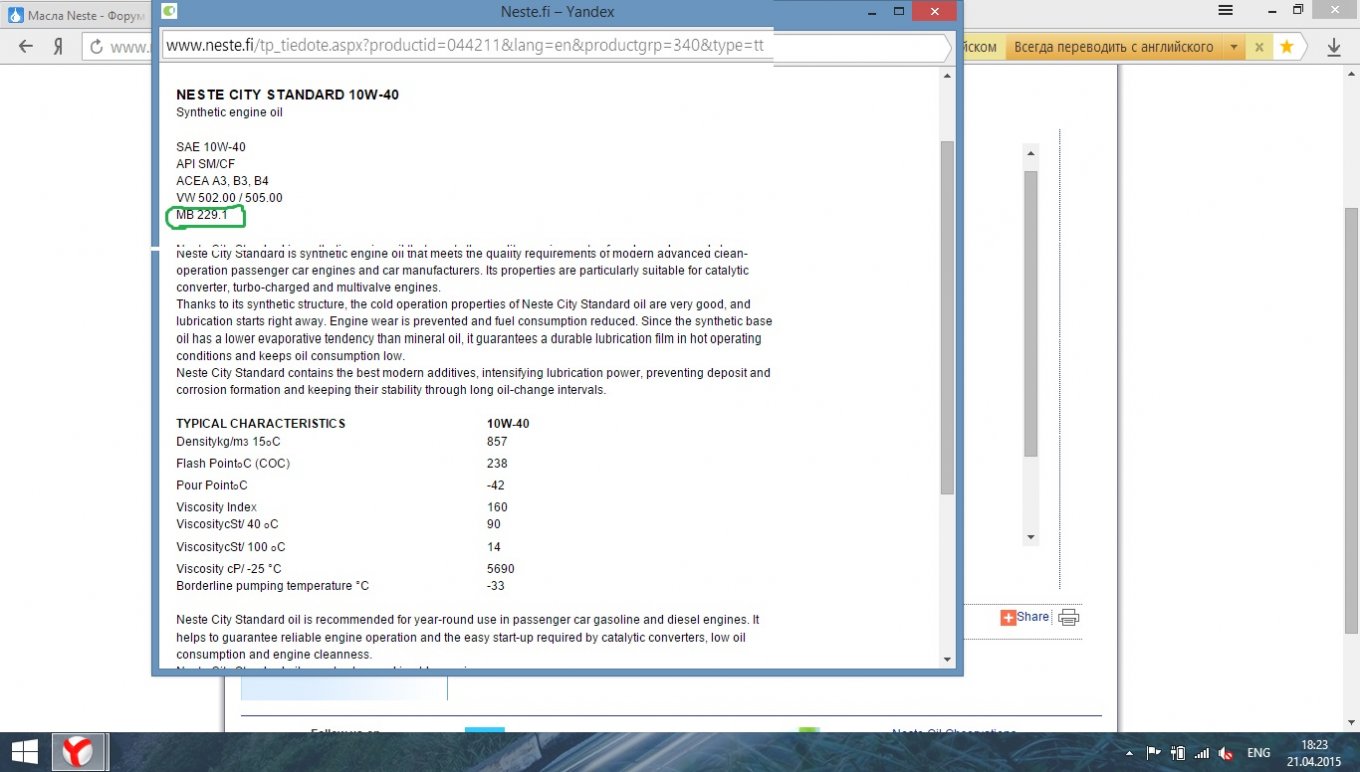Click 'Всегда переводить с английского' button
The width and height of the screenshot is (1360, 772).
(1114, 47)
